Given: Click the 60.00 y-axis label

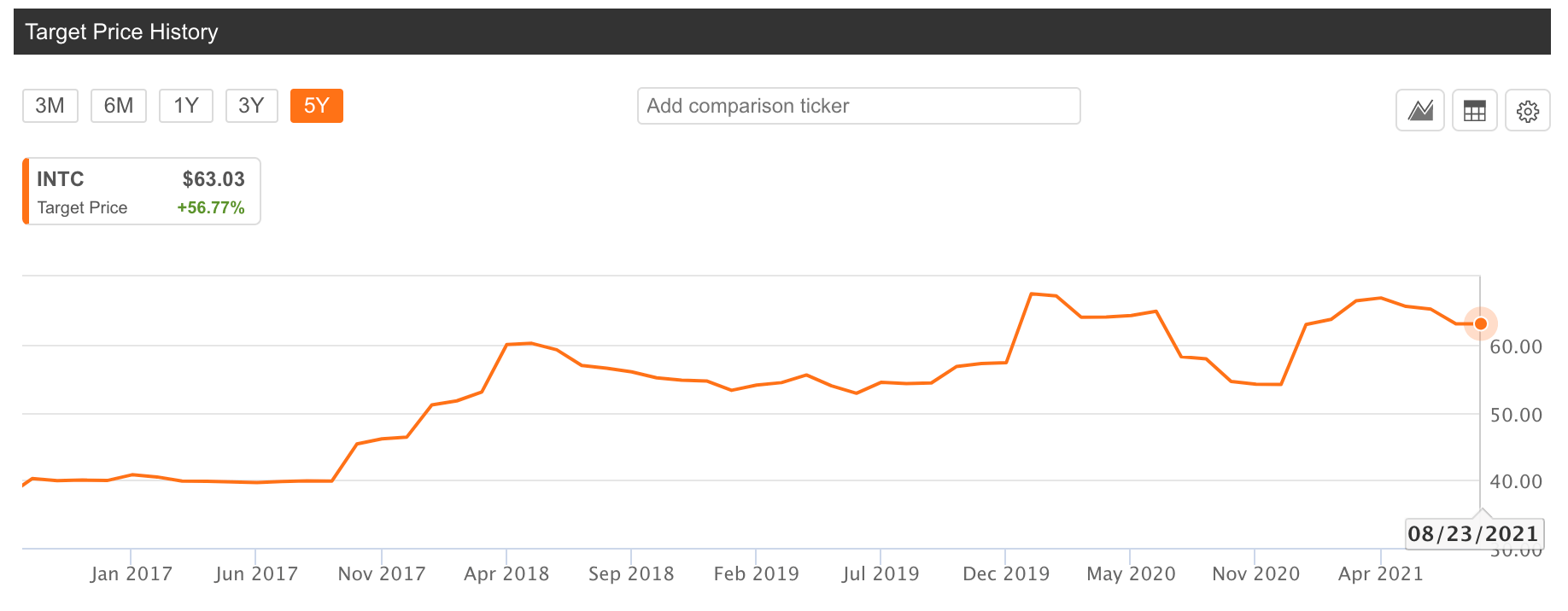Looking at the screenshot, I should [1516, 346].
